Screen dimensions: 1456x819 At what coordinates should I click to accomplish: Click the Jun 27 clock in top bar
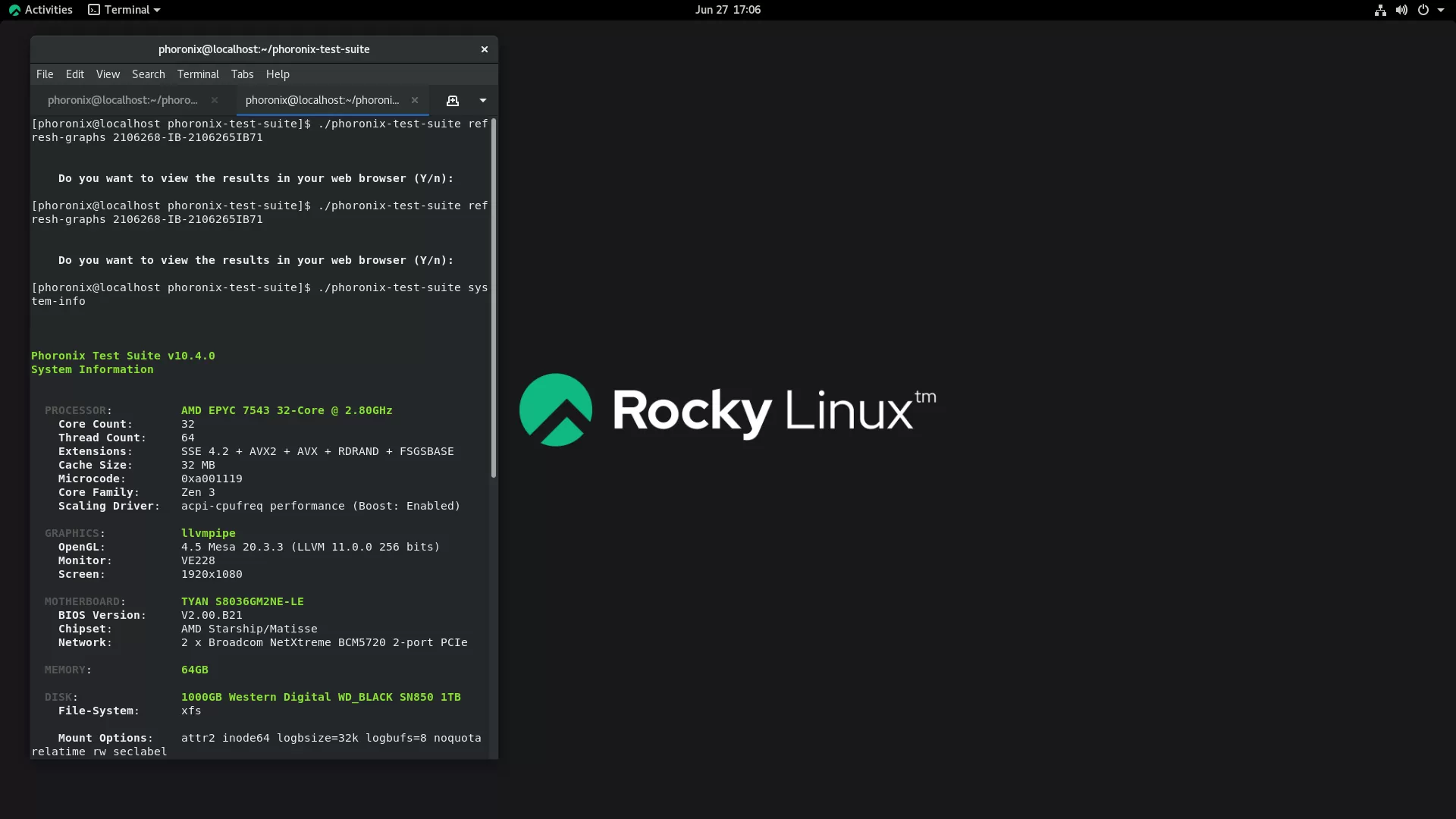727,10
